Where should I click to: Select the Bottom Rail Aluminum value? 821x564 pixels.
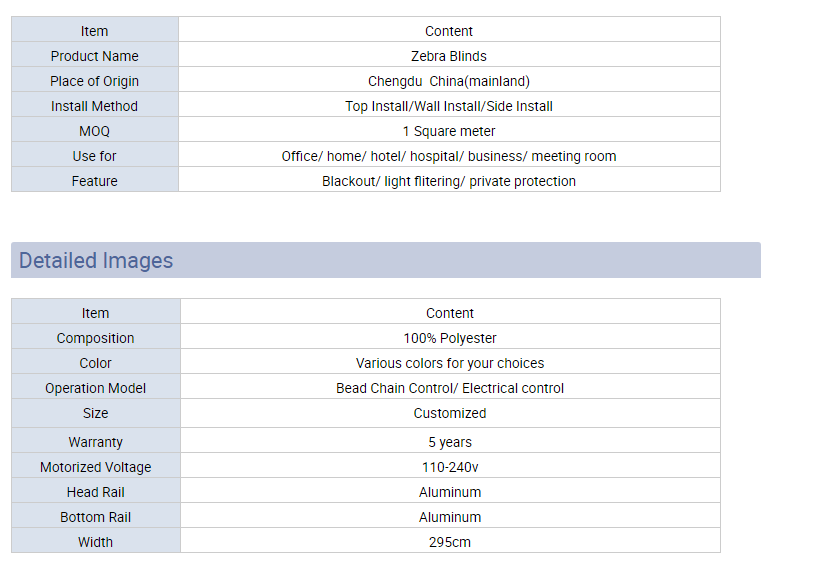pos(450,517)
